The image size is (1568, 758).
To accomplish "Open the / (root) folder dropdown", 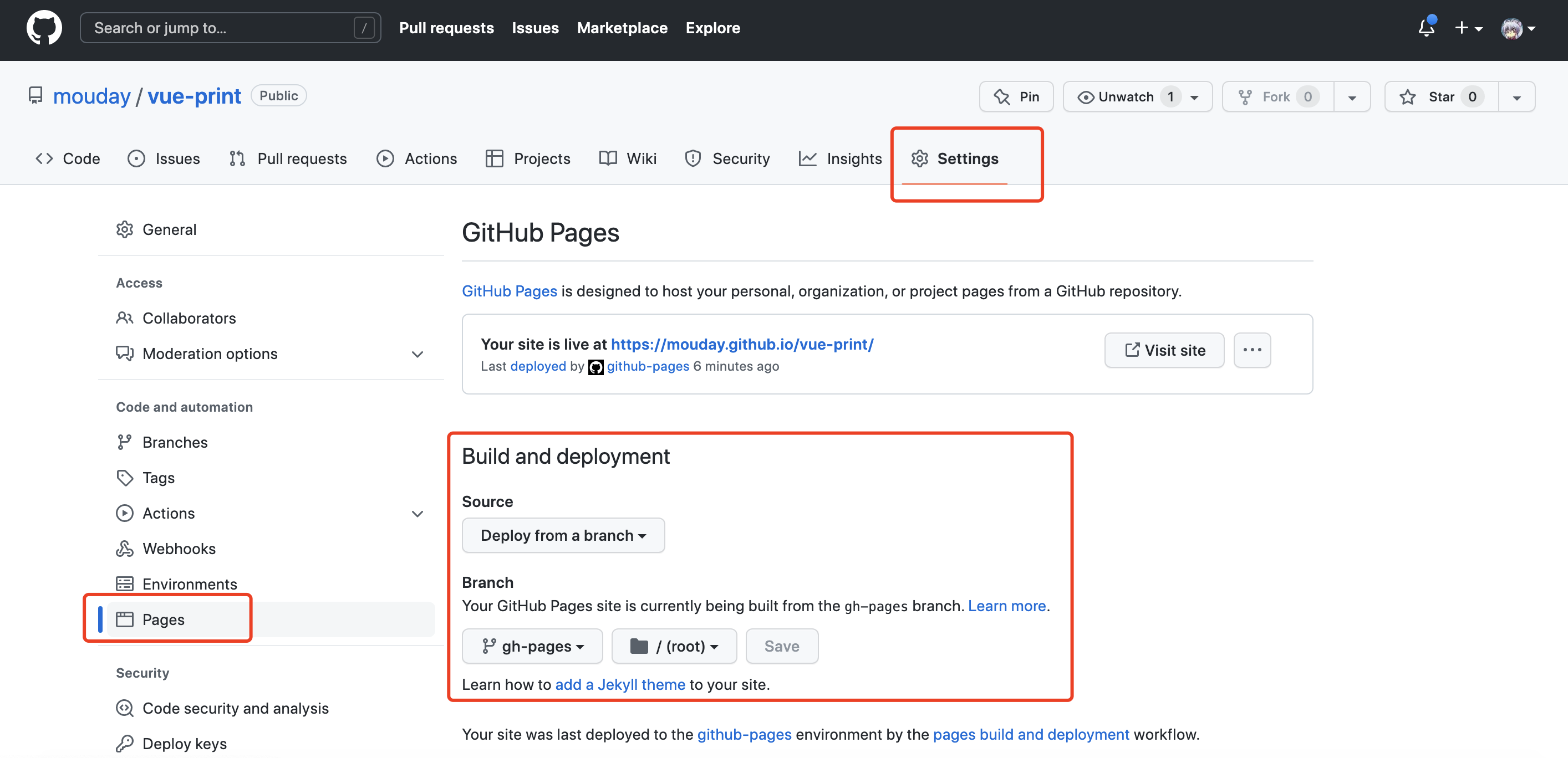I will click(x=674, y=646).
